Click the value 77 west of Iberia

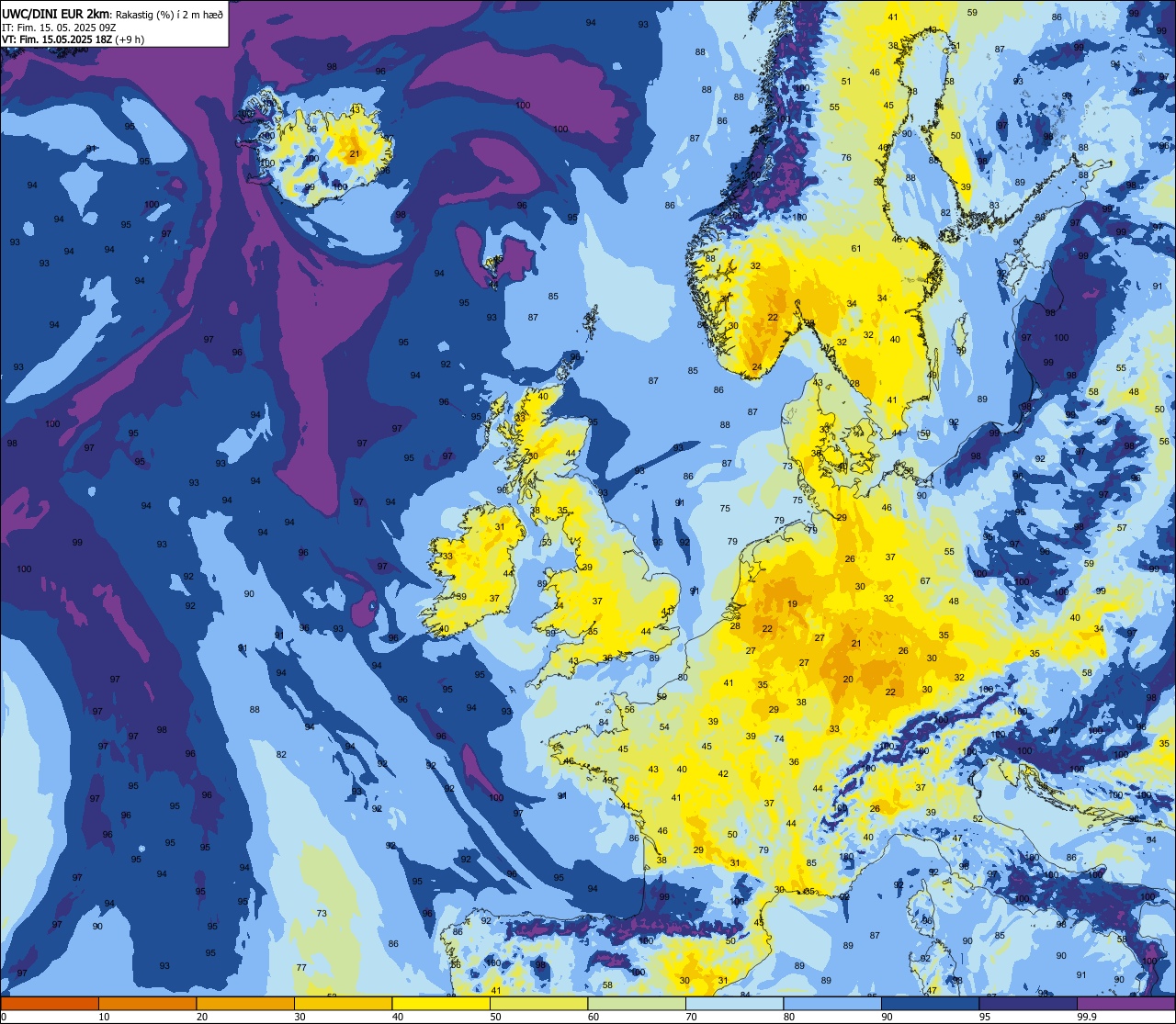tap(301, 968)
